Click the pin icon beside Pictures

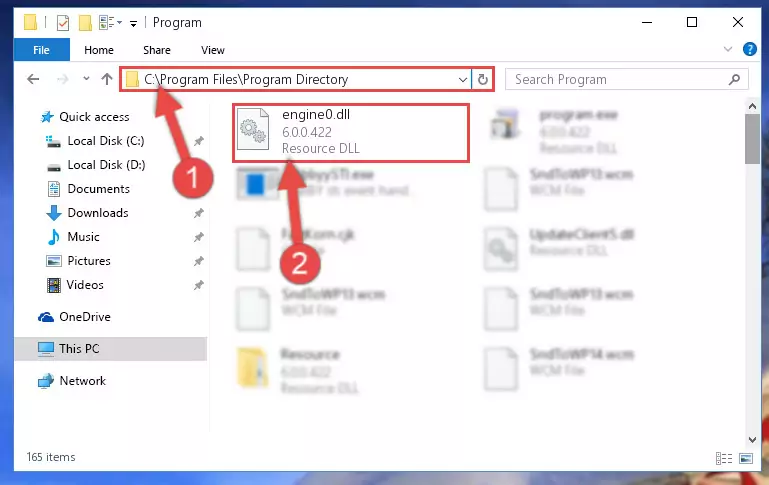coord(199,261)
